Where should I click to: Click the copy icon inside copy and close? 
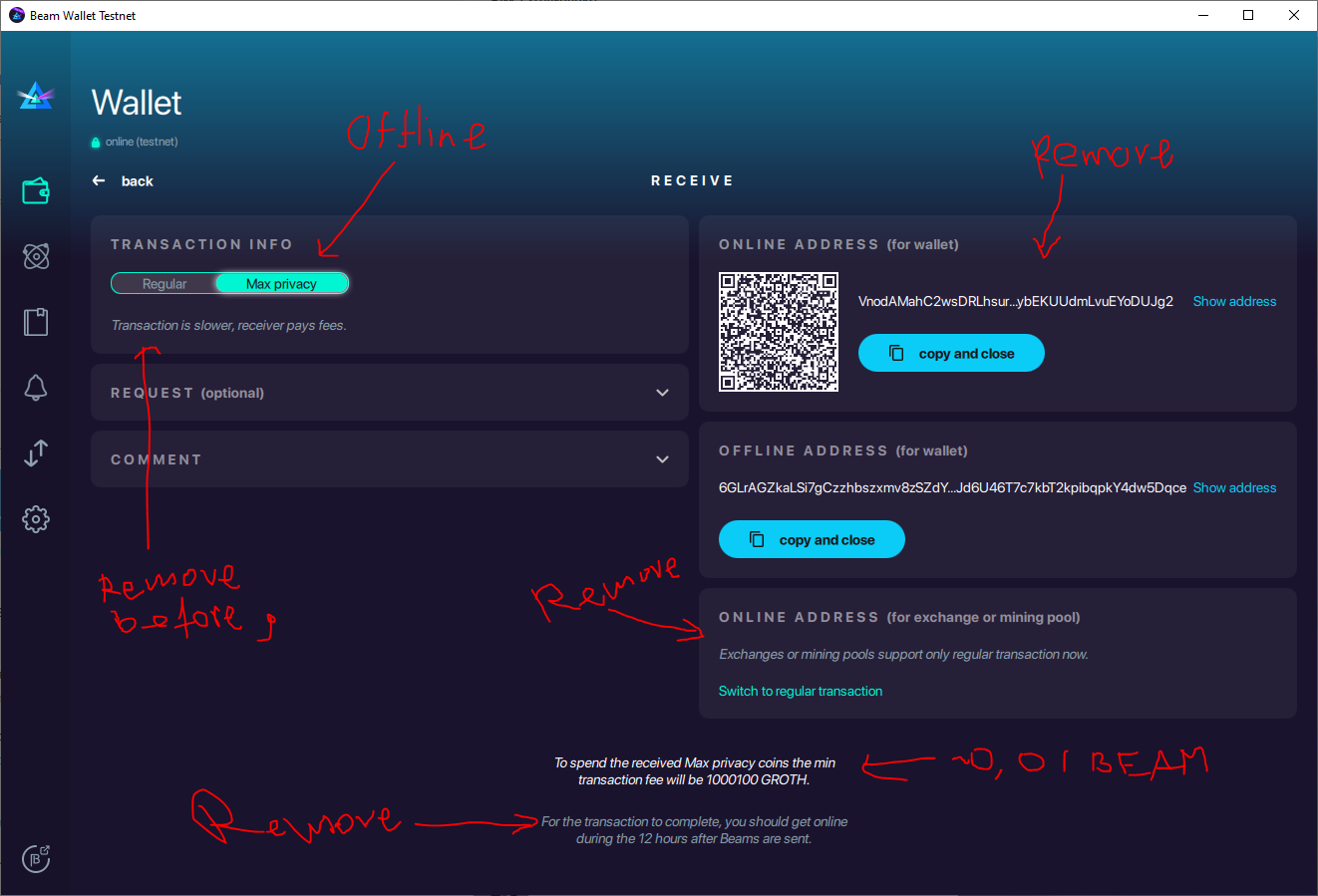(898, 353)
